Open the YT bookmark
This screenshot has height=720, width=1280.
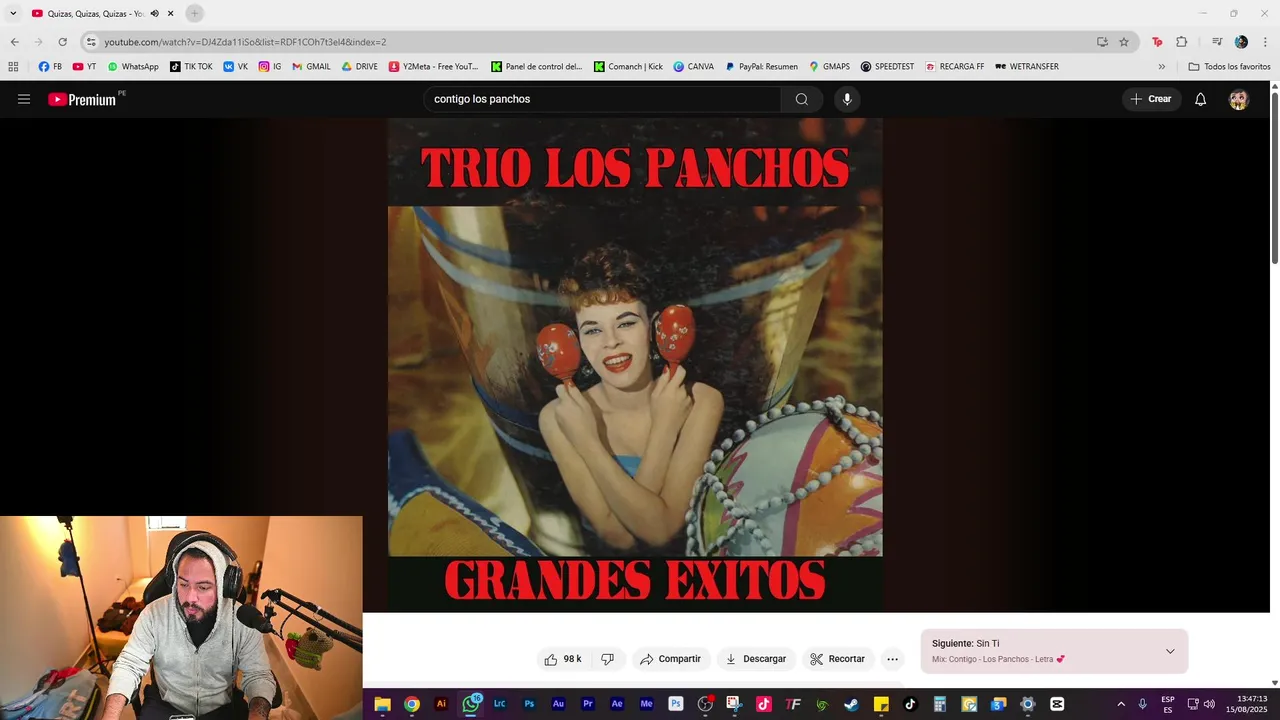(x=84, y=67)
